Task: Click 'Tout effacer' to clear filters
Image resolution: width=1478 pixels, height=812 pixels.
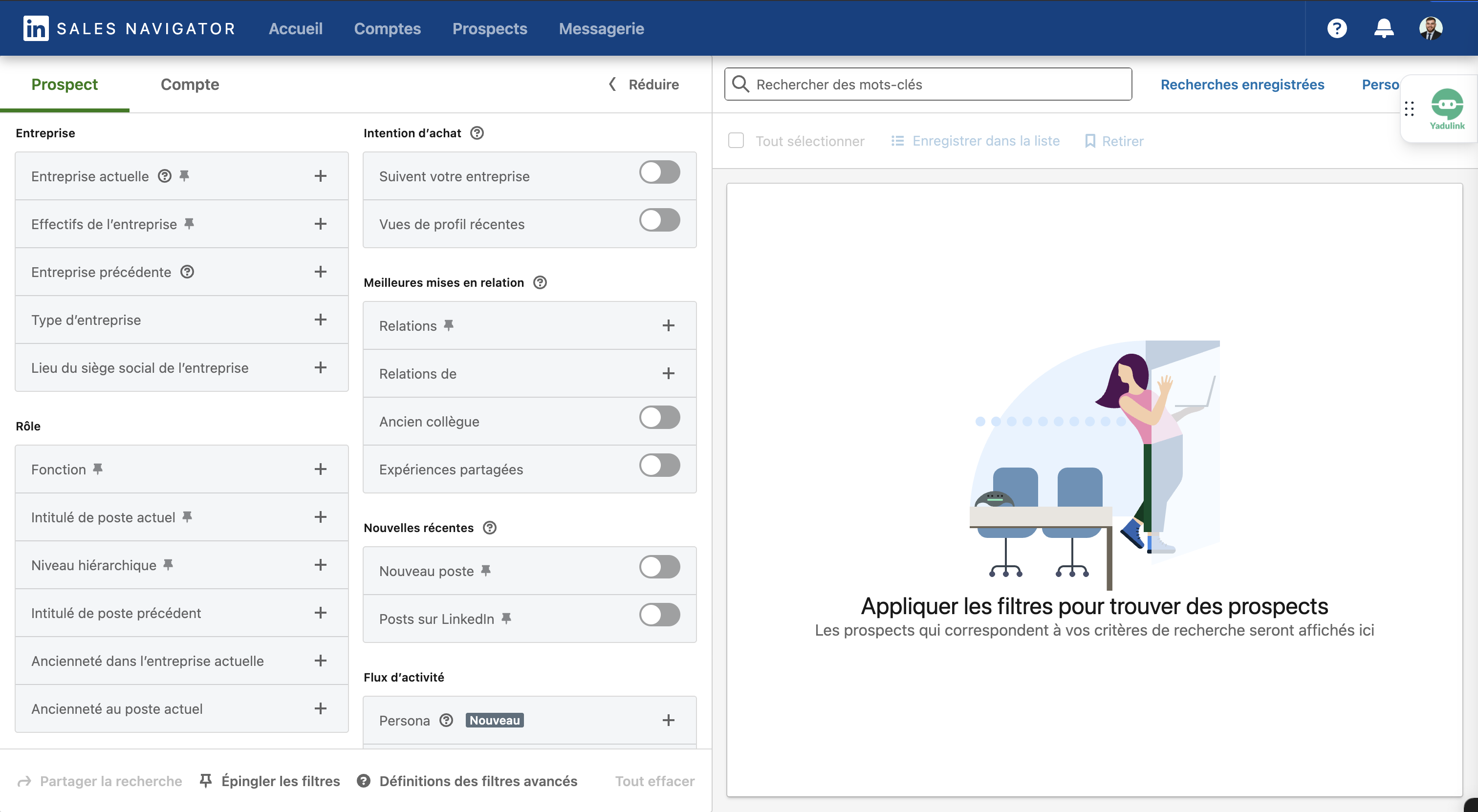Action: [654, 781]
